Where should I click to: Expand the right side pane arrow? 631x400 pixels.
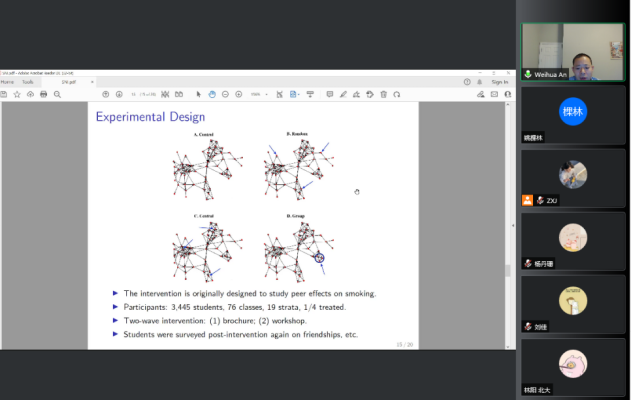click(x=513, y=225)
